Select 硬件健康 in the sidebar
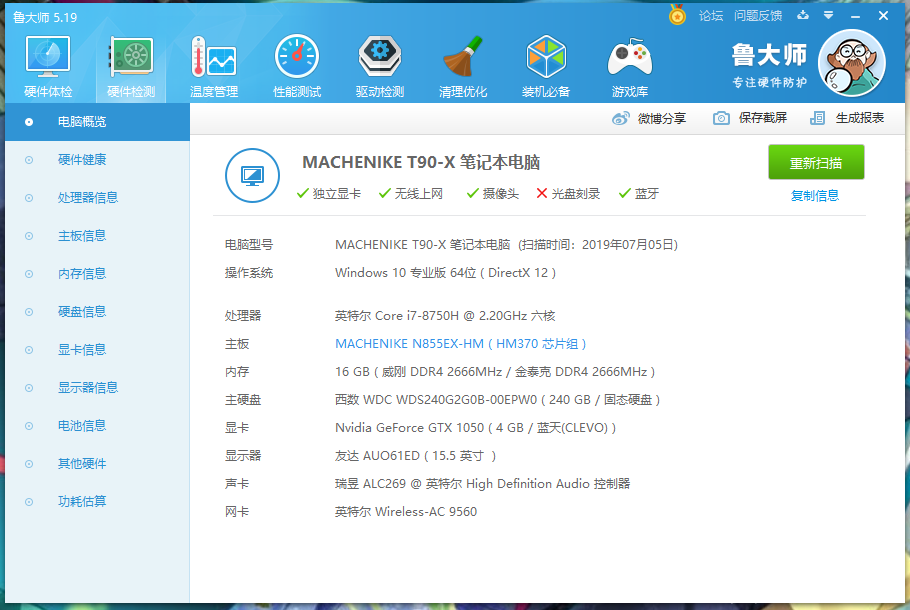Image resolution: width=910 pixels, height=610 pixels. coord(98,160)
